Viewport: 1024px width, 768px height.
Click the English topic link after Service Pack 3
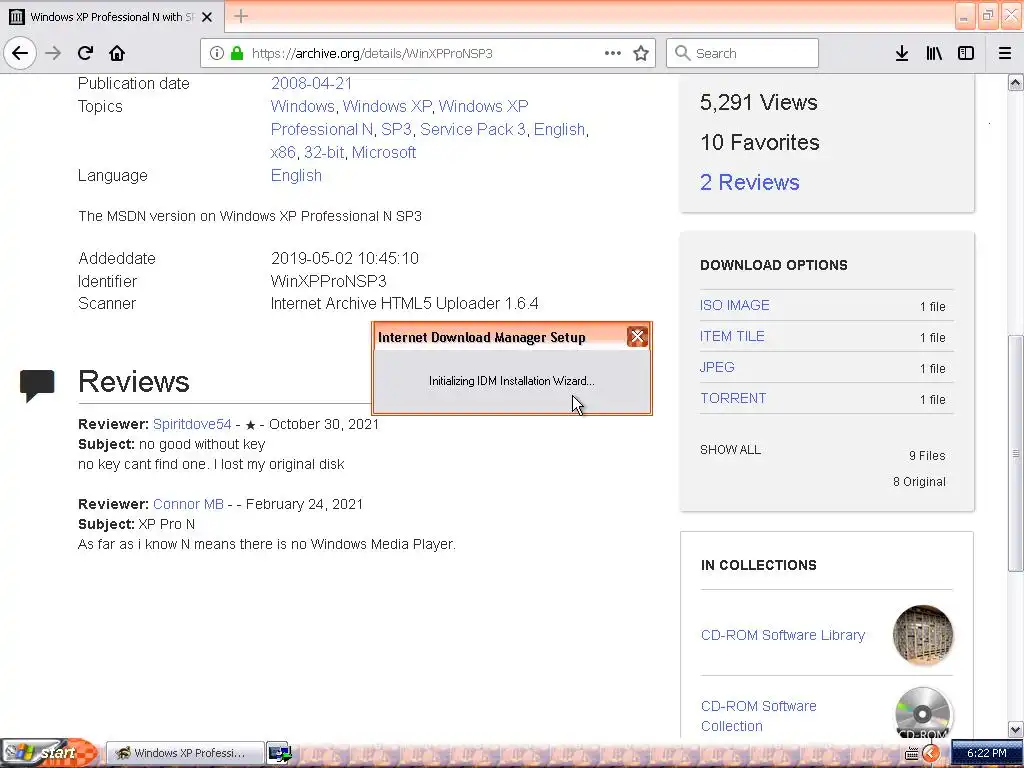(559, 129)
